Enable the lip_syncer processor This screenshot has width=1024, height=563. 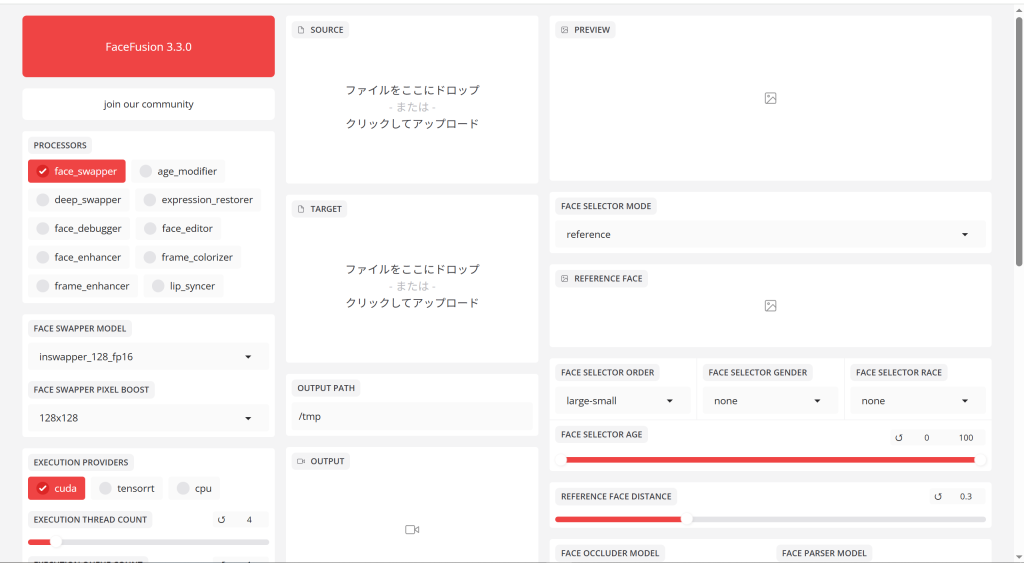click(184, 286)
